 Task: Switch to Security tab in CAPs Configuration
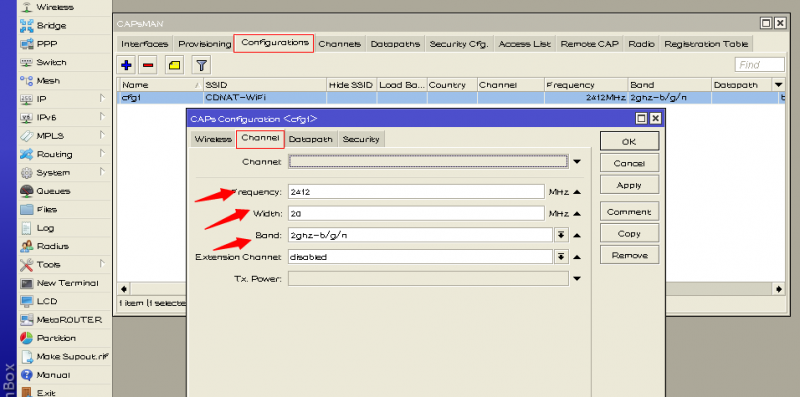361,139
